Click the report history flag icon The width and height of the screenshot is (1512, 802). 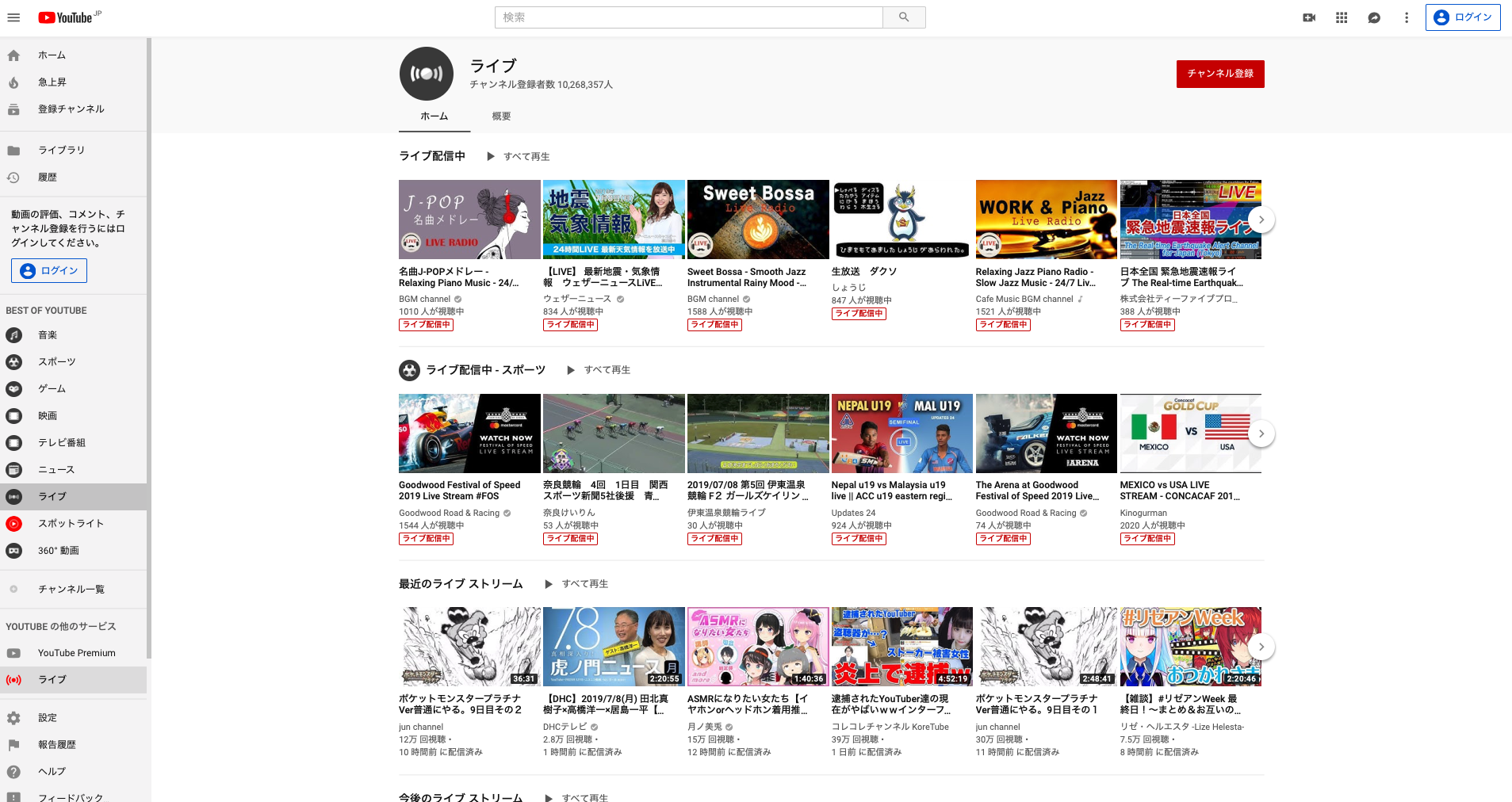point(13,745)
